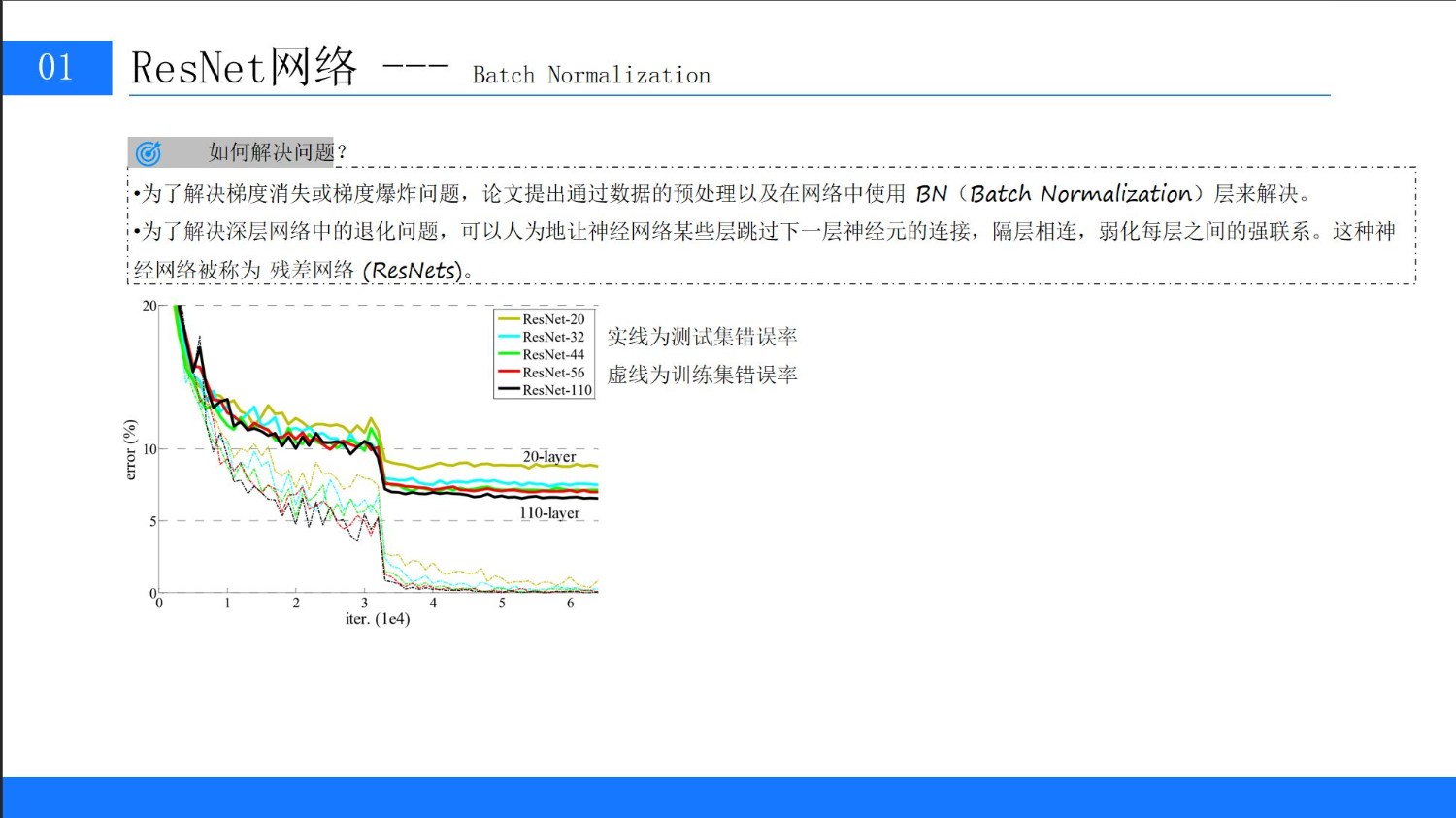Click the ResNet error-rate chart image
The height and width of the screenshot is (818, 1456).
tap(361, 465)
